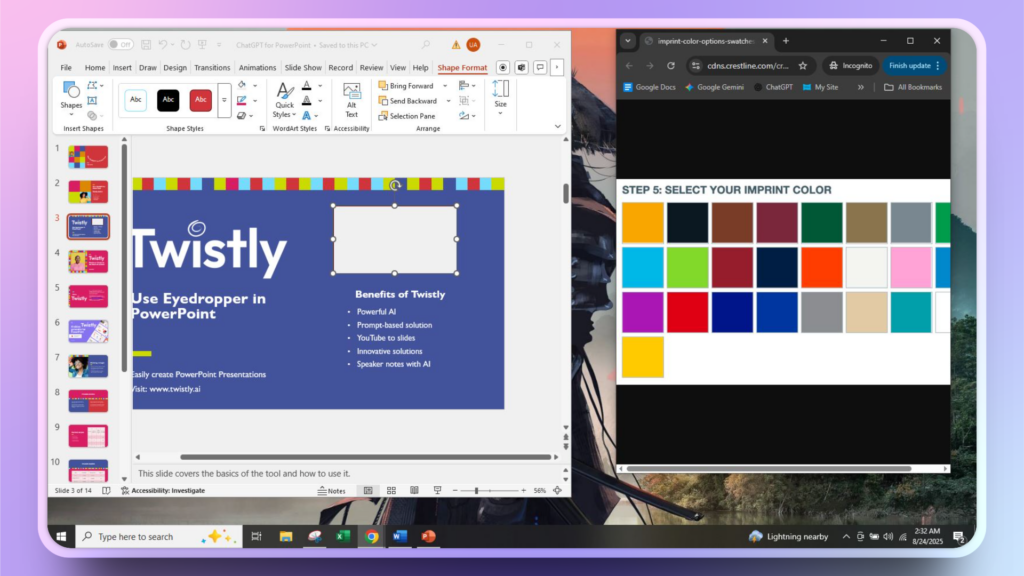Viewport: 1024px width, 576px height.
Task: Open the Shape Fill dropdown arrow
Action: (x=255, y=86)
